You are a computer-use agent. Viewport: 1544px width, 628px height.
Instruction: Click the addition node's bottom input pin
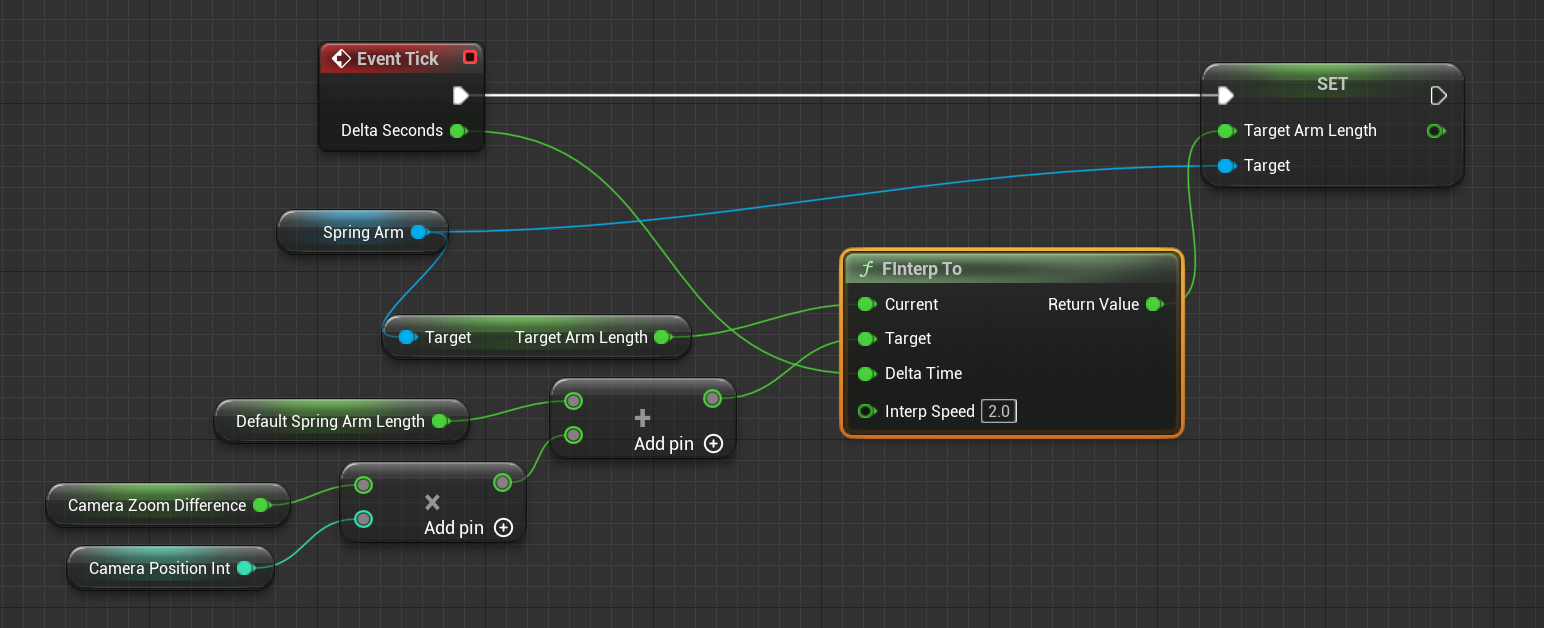point(573,435)
